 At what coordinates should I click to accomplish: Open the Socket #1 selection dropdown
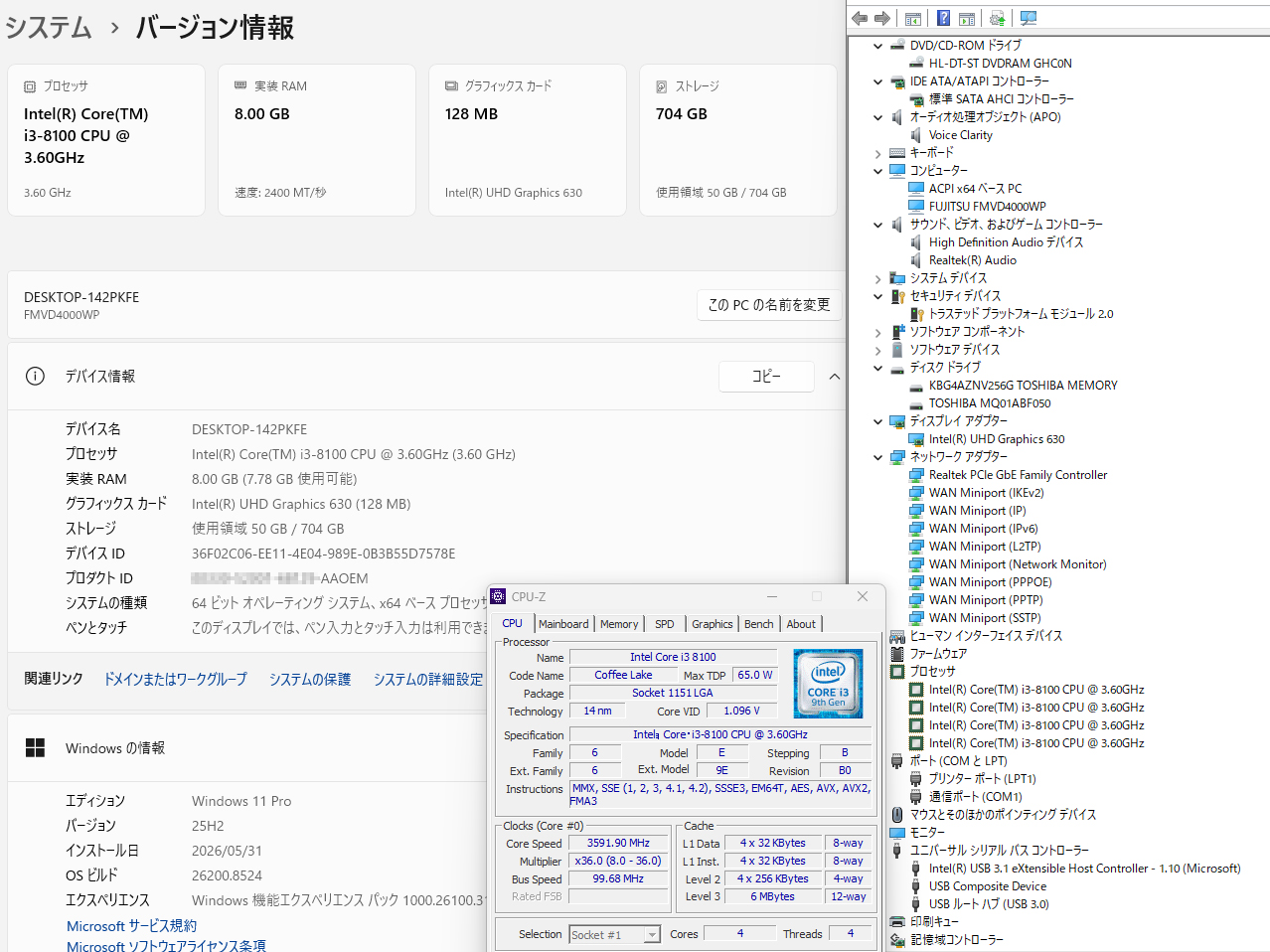[652, 934]
